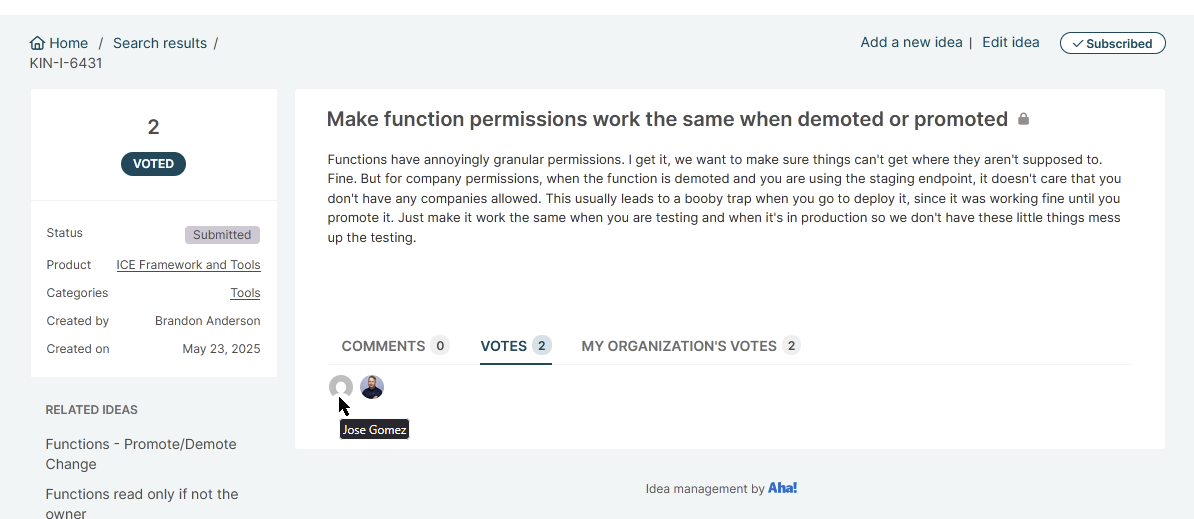This screenshot has height=519, width=1194.
Task: Toggle the Subscribed button
Action: pyautogui.click(x=1112, y=43)
